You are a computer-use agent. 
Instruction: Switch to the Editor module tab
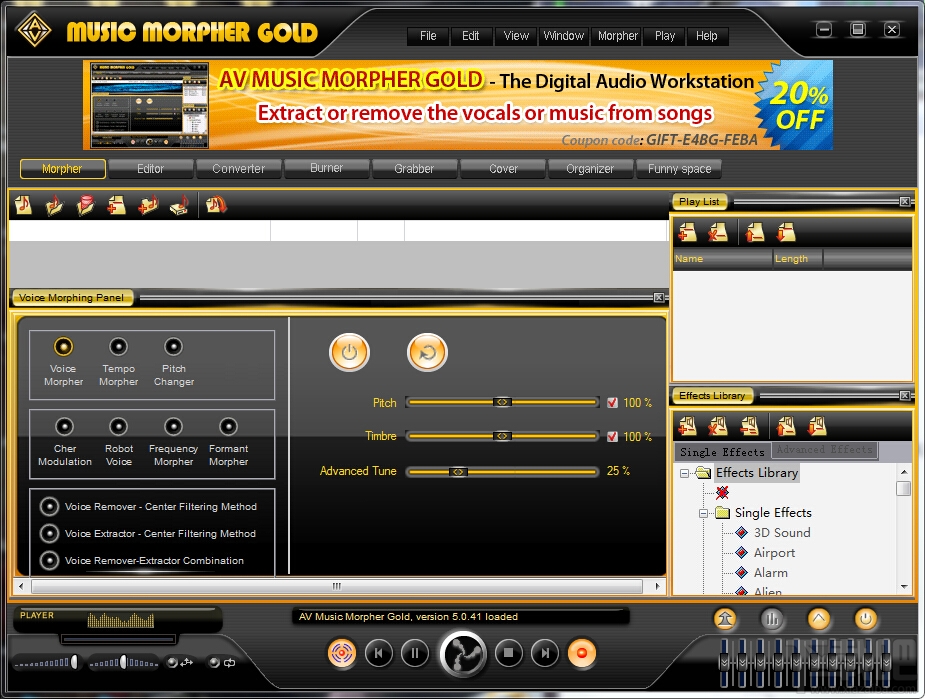point(150,169)
